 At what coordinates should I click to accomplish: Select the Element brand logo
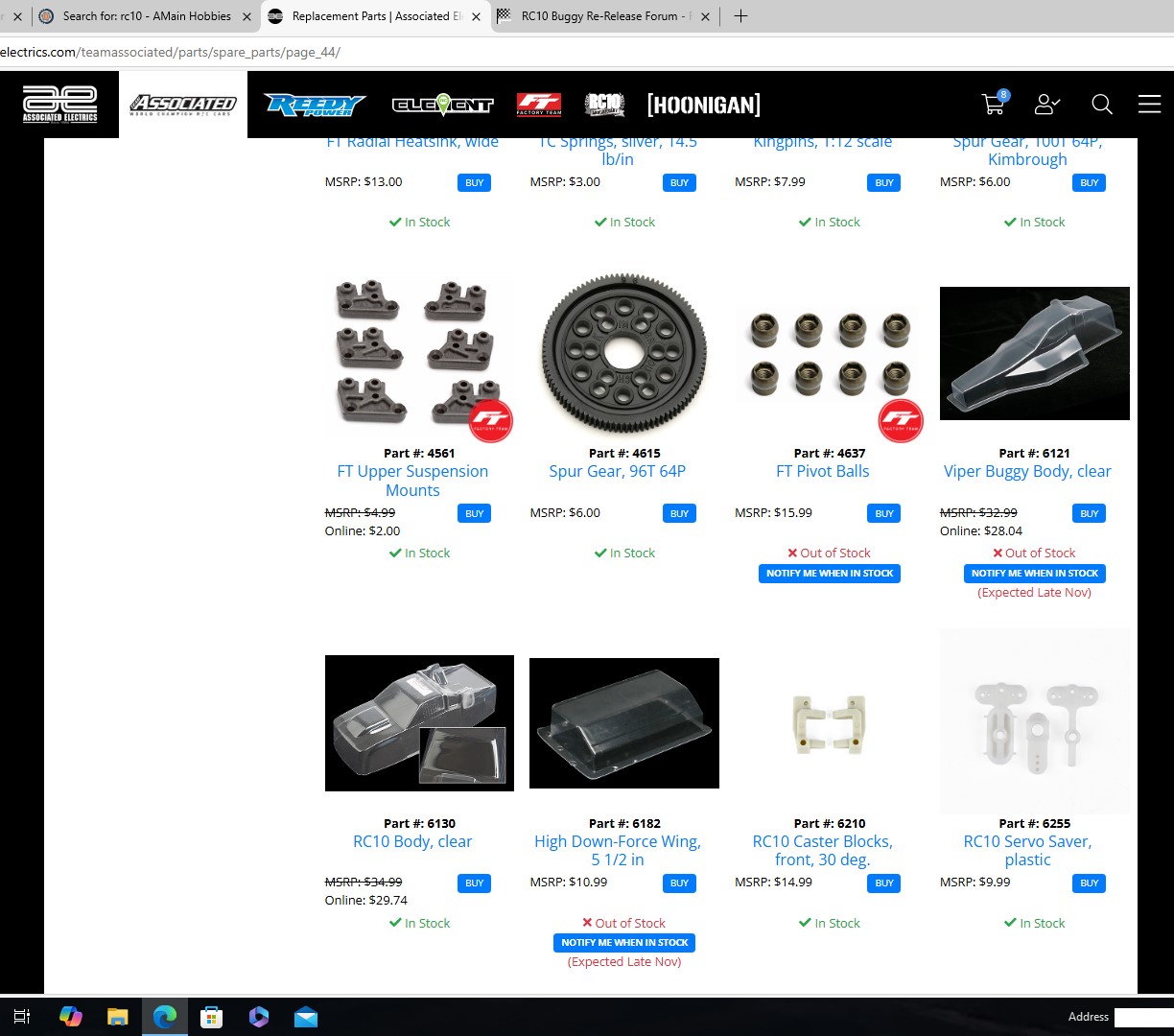tap(442, 105)
